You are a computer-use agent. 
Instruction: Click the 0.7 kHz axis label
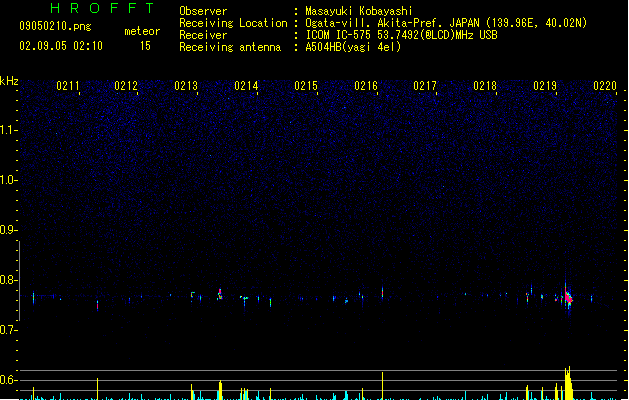coord(8,330)
